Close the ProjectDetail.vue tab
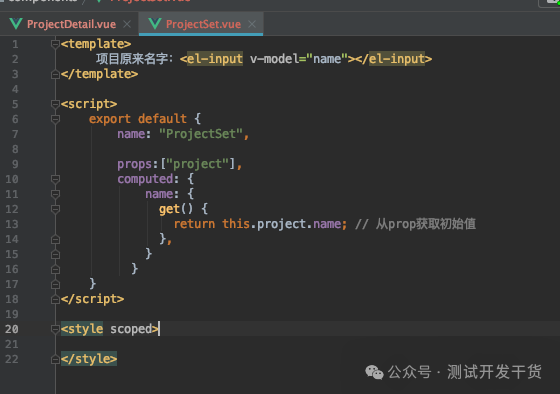The image size is (560, 394). 127,24
